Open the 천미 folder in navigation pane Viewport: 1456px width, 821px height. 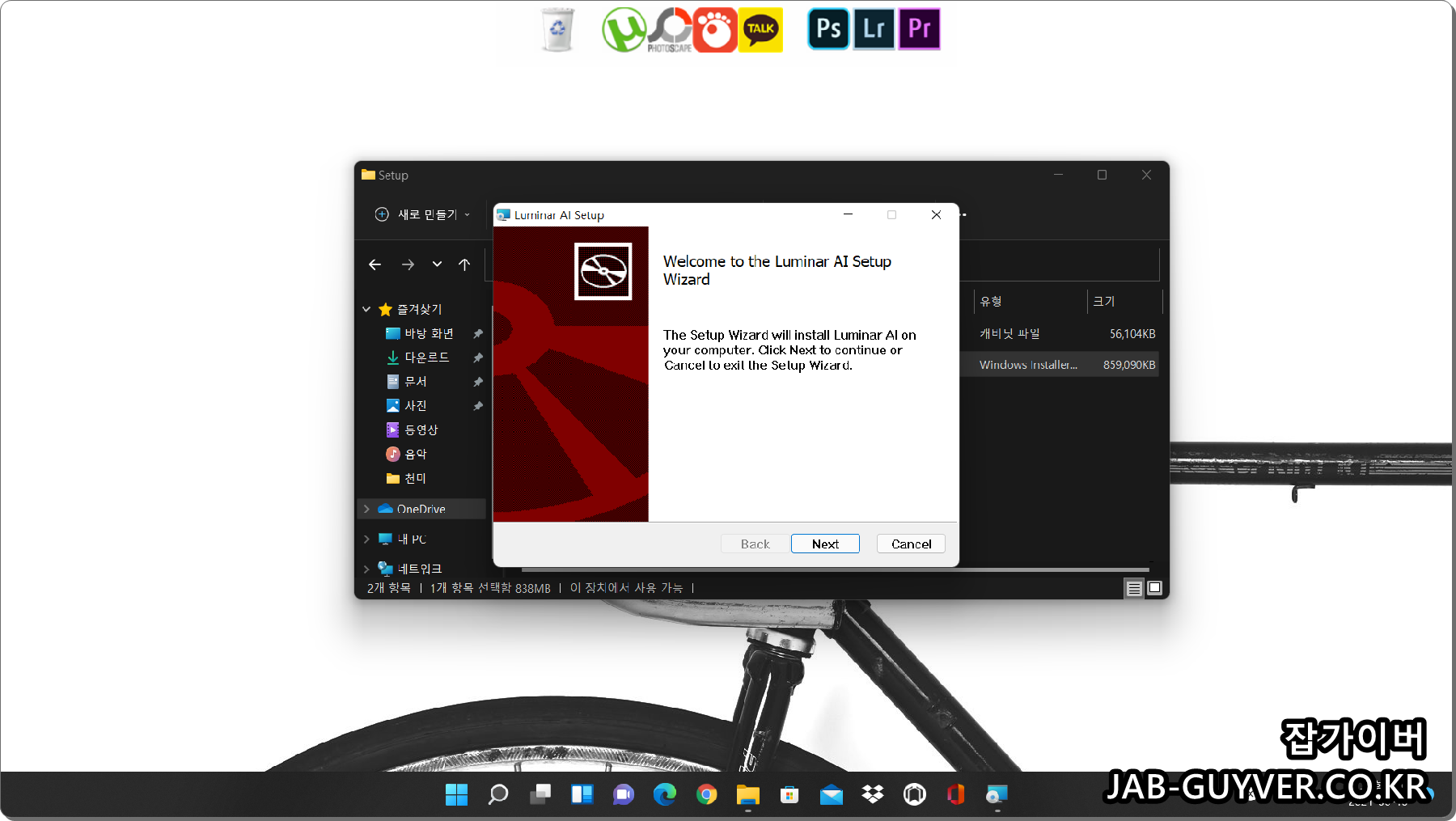tap(415, 479)
